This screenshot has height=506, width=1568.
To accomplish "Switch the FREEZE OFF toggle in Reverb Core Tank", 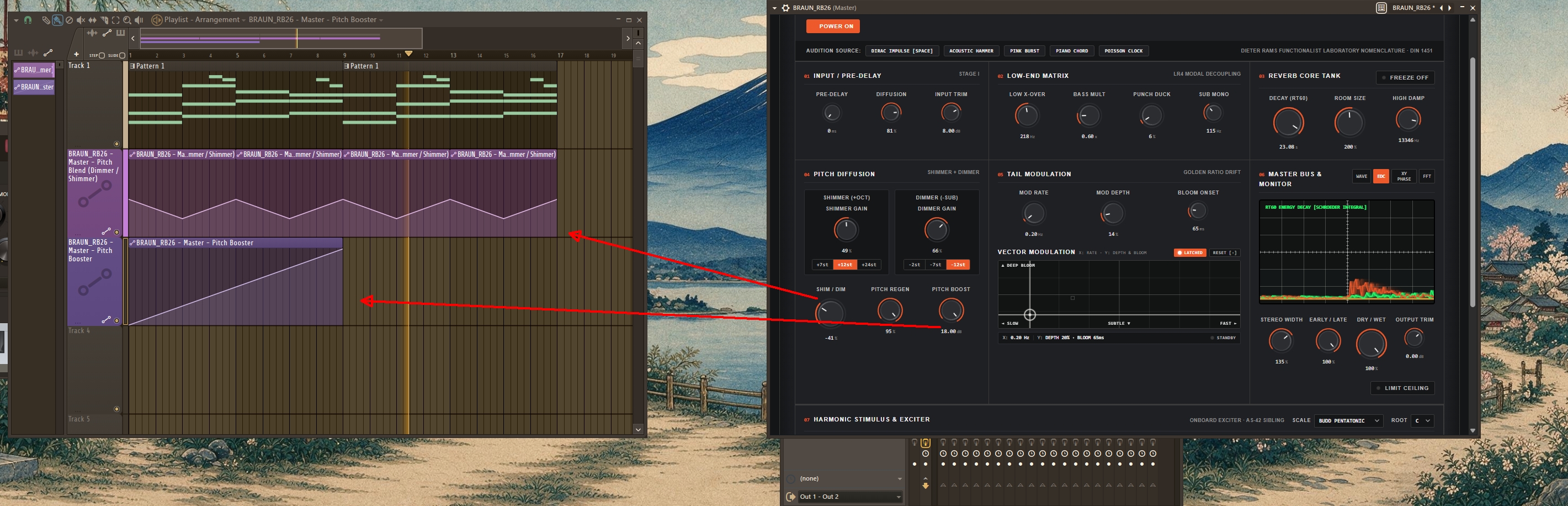I will [x=1405, y=77].
